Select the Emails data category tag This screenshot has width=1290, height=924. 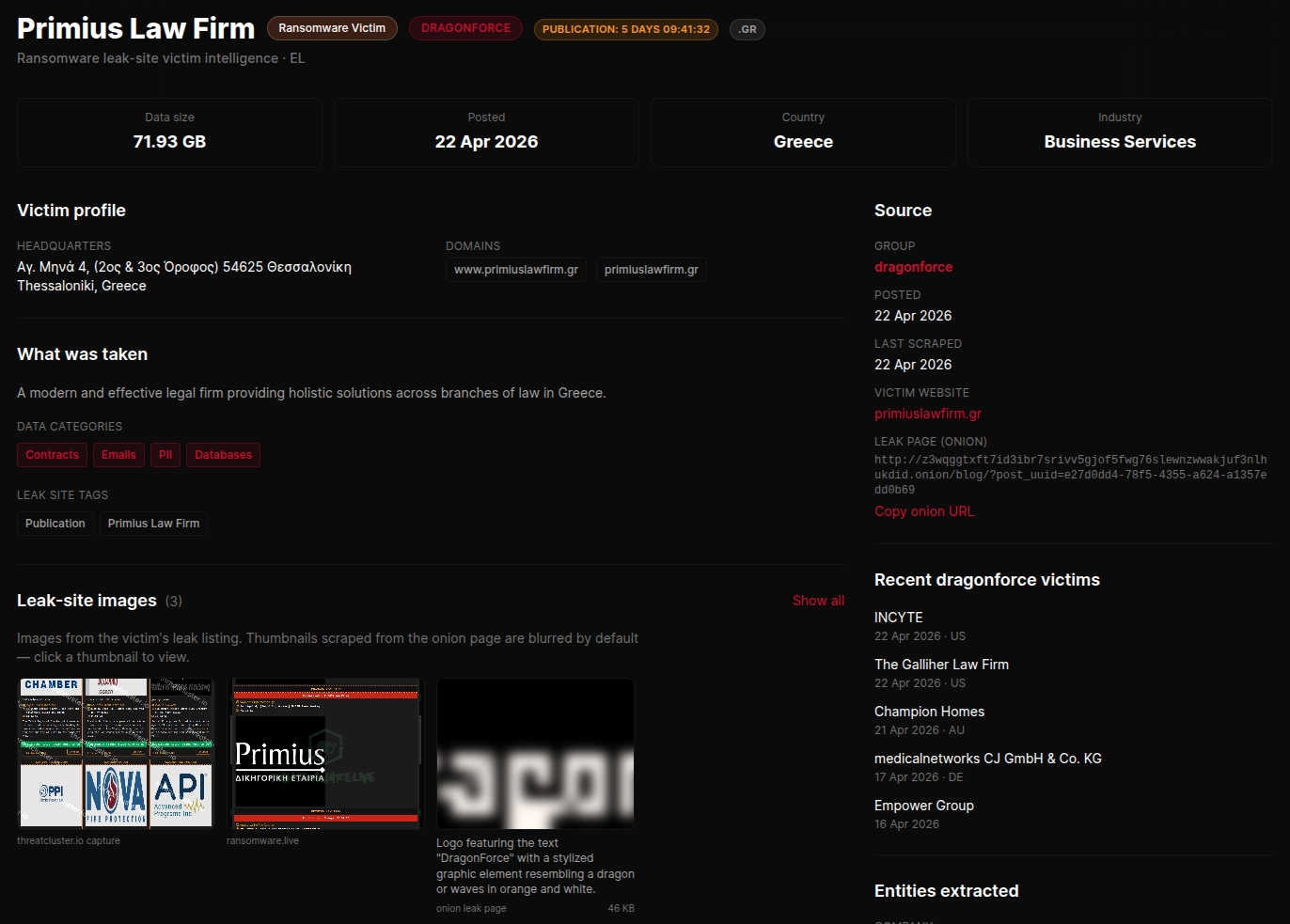(x=118, y=455)
